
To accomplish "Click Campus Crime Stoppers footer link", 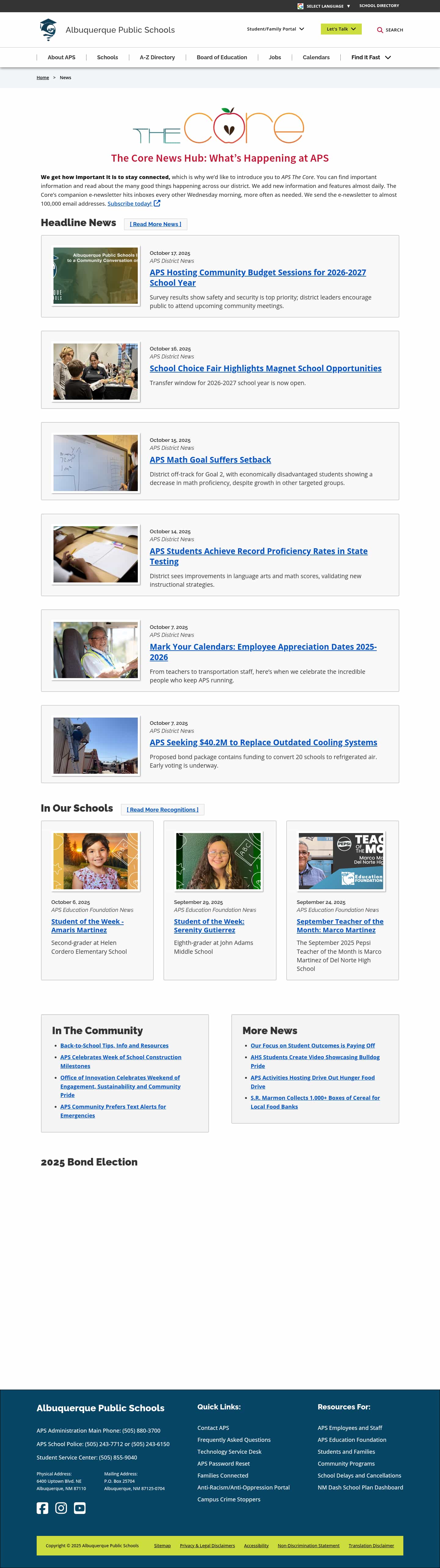I will [x=229, y=1499].
